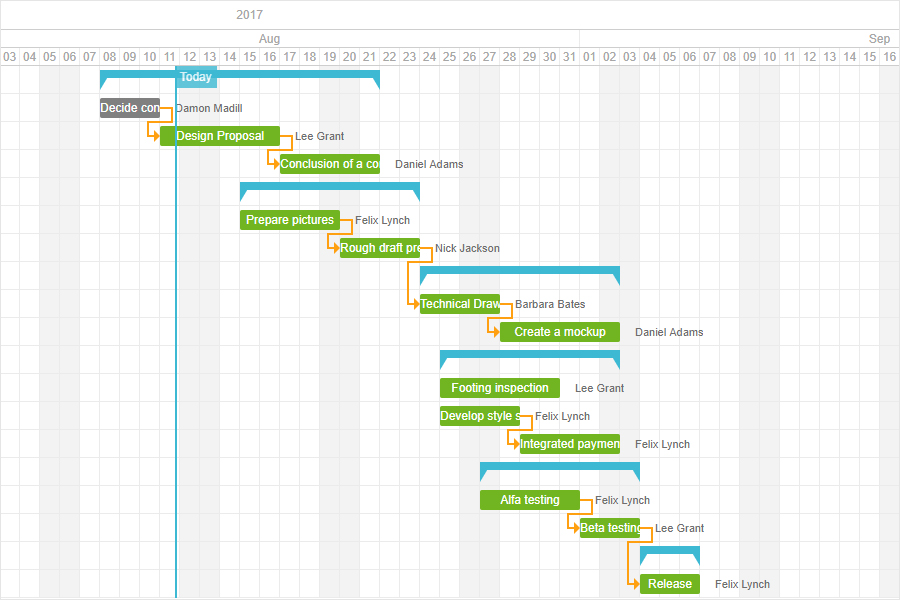Click the Today marker at the top
Image resolution: width=900 pixels, height=600 pixels.
pos(195,76)
